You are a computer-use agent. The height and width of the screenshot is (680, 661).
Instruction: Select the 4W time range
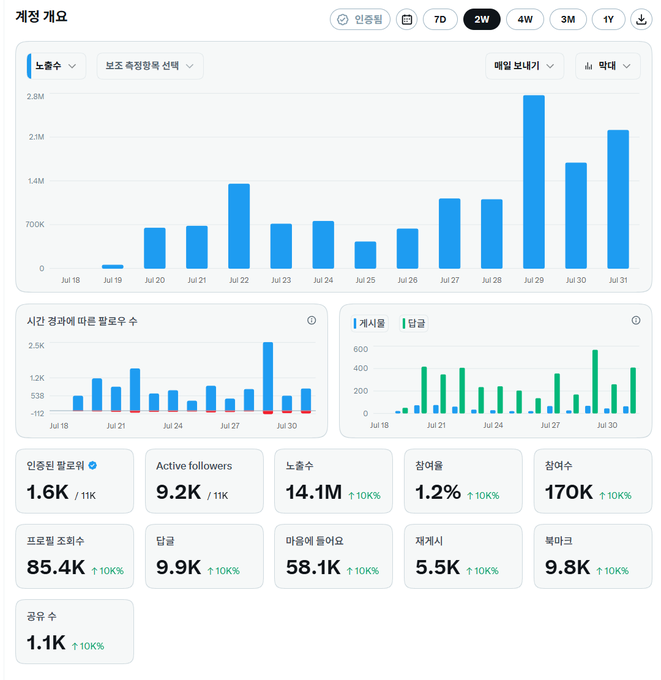(x=525, y=20)
